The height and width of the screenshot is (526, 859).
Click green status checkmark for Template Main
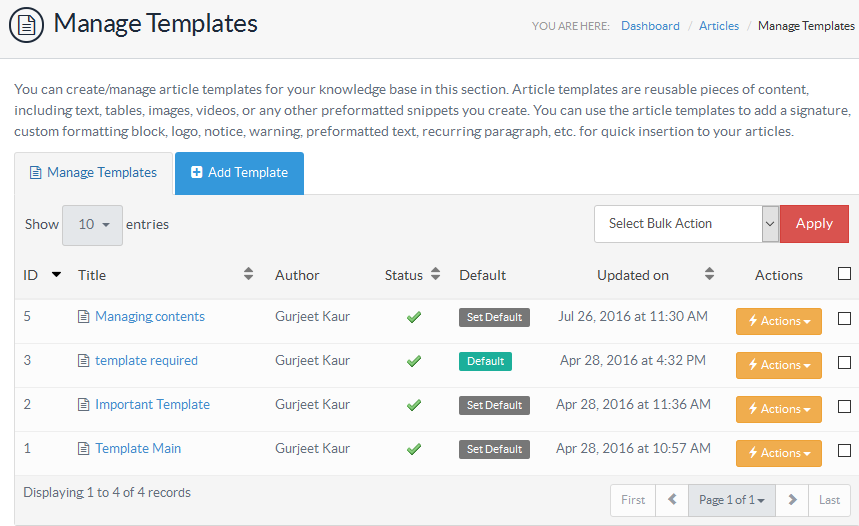414,449
